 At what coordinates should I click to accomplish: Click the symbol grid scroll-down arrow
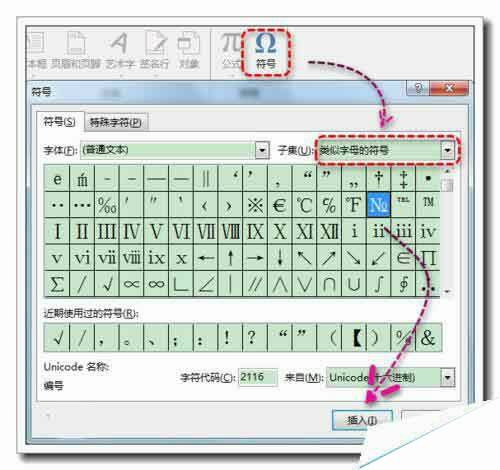coord(448,292)
